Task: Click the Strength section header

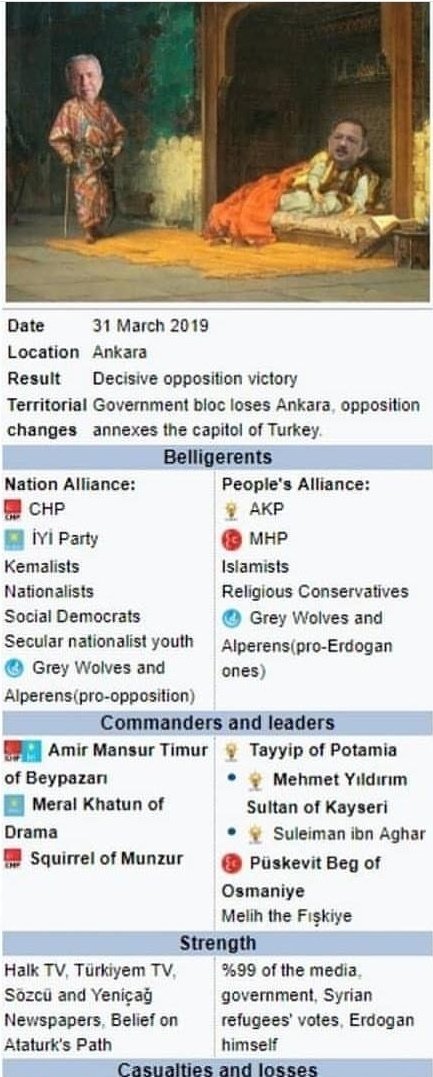Action: pos(217,944)
